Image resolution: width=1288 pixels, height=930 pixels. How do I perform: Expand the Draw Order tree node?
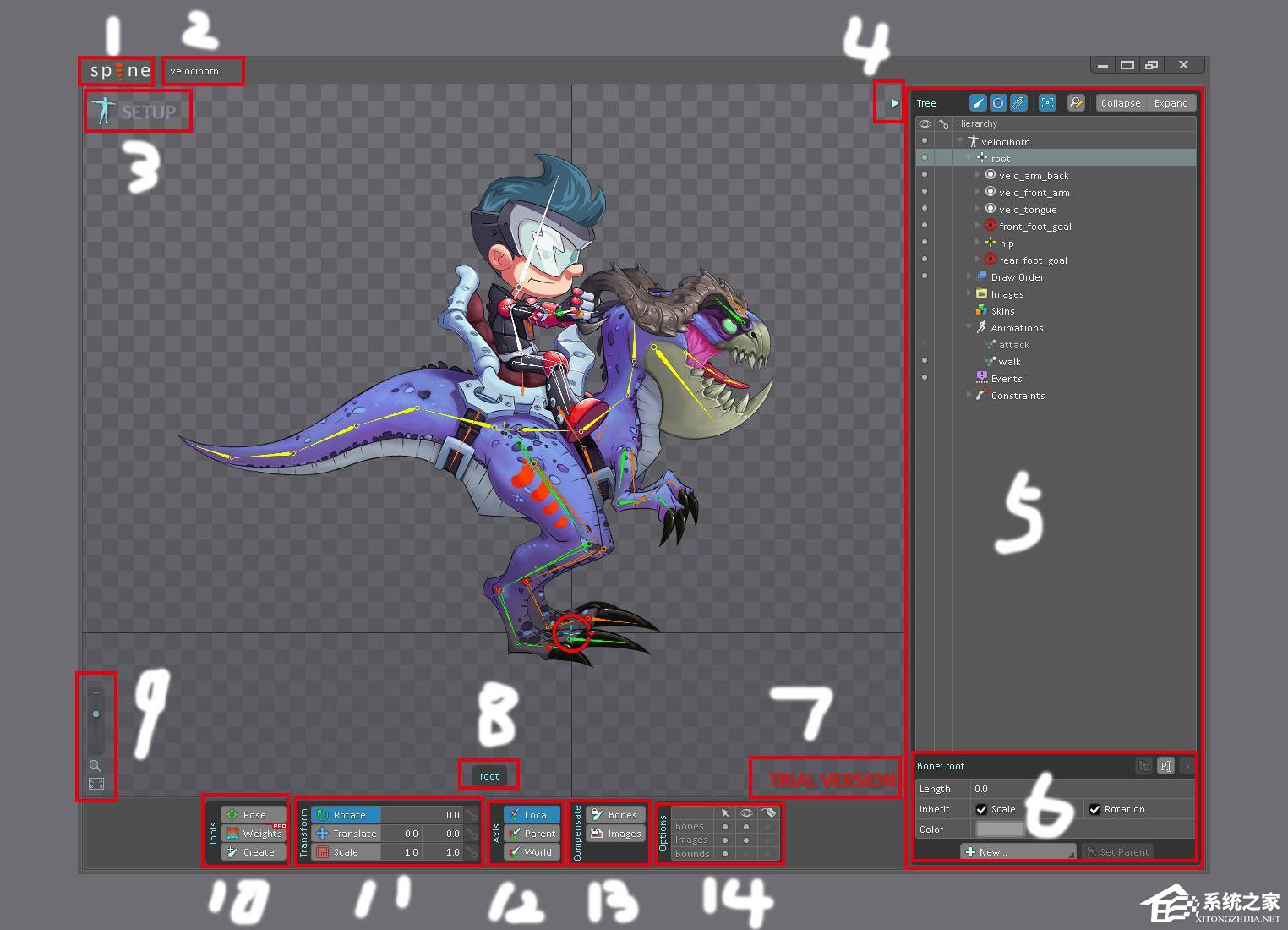(969, 276)
